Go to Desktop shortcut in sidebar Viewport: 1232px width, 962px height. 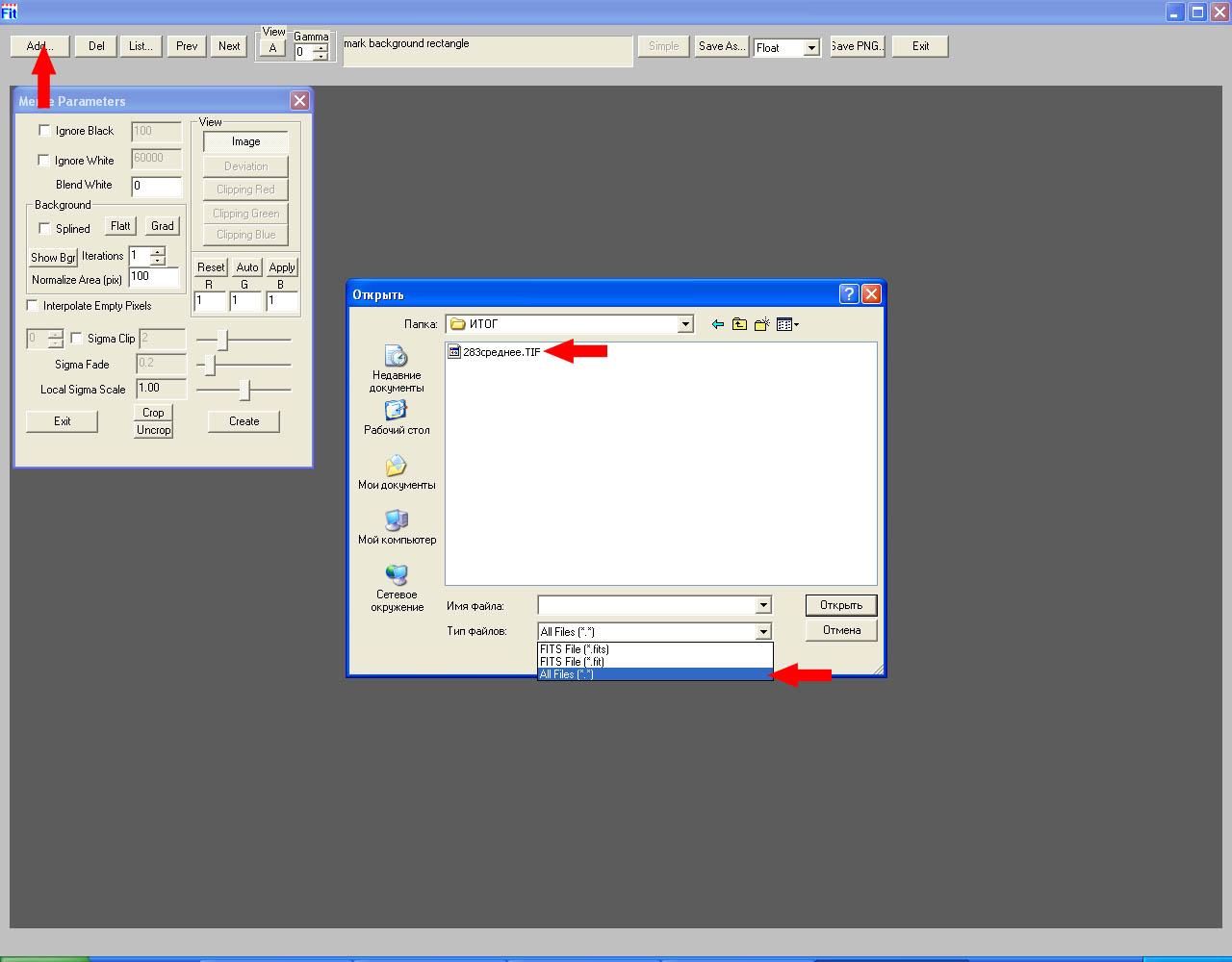[x=397, y=418]
